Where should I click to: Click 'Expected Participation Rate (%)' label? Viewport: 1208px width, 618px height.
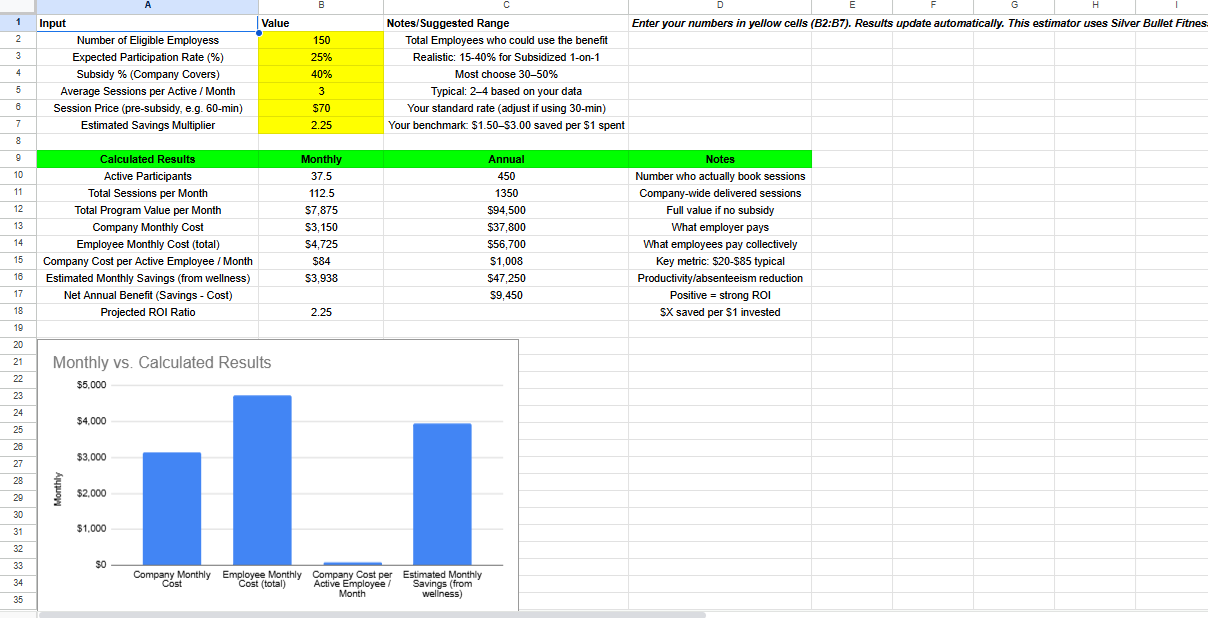[x=148, y=57]
